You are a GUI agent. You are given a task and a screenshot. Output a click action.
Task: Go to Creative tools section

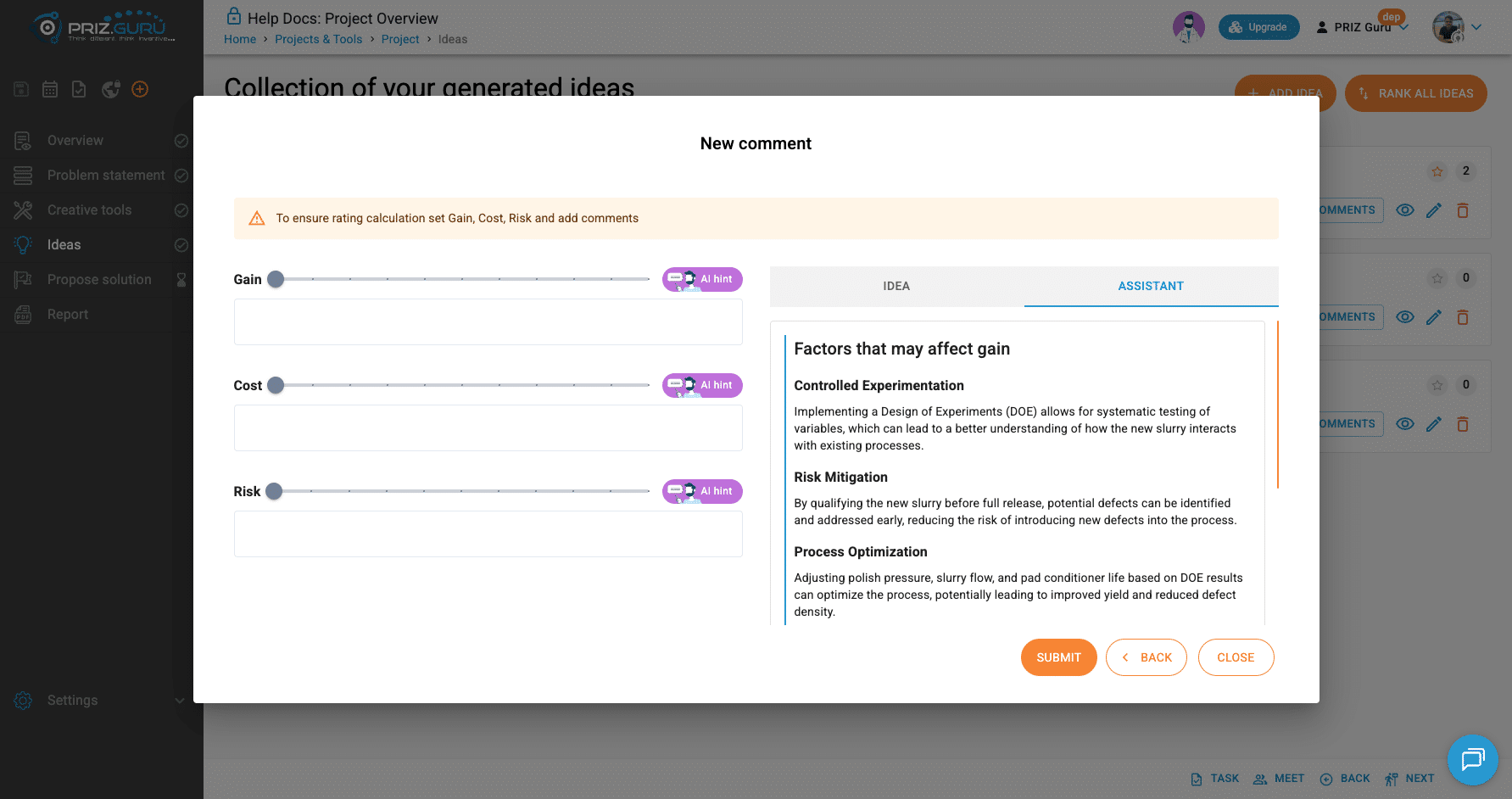point(89,210)
